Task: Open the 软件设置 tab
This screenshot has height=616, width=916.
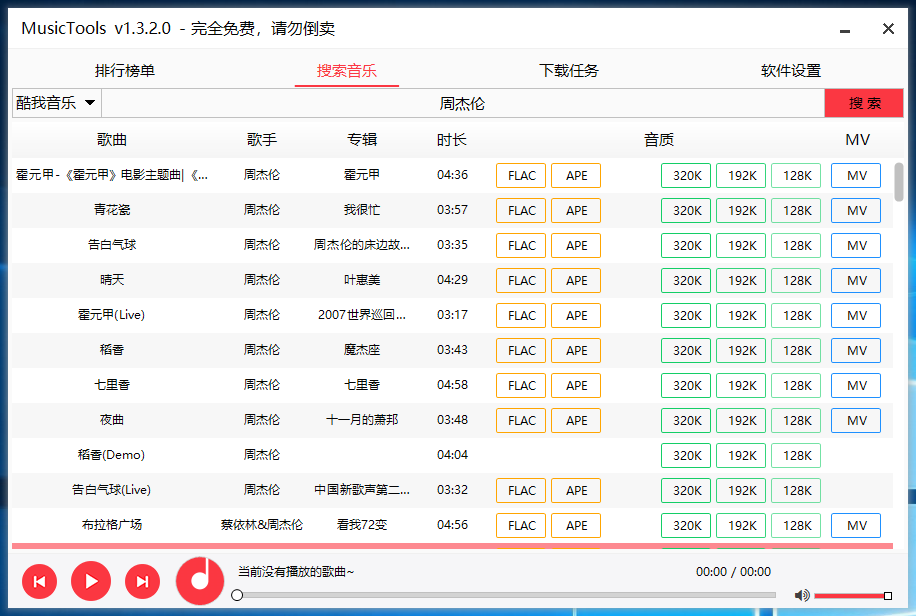Action: pos(790,71)
